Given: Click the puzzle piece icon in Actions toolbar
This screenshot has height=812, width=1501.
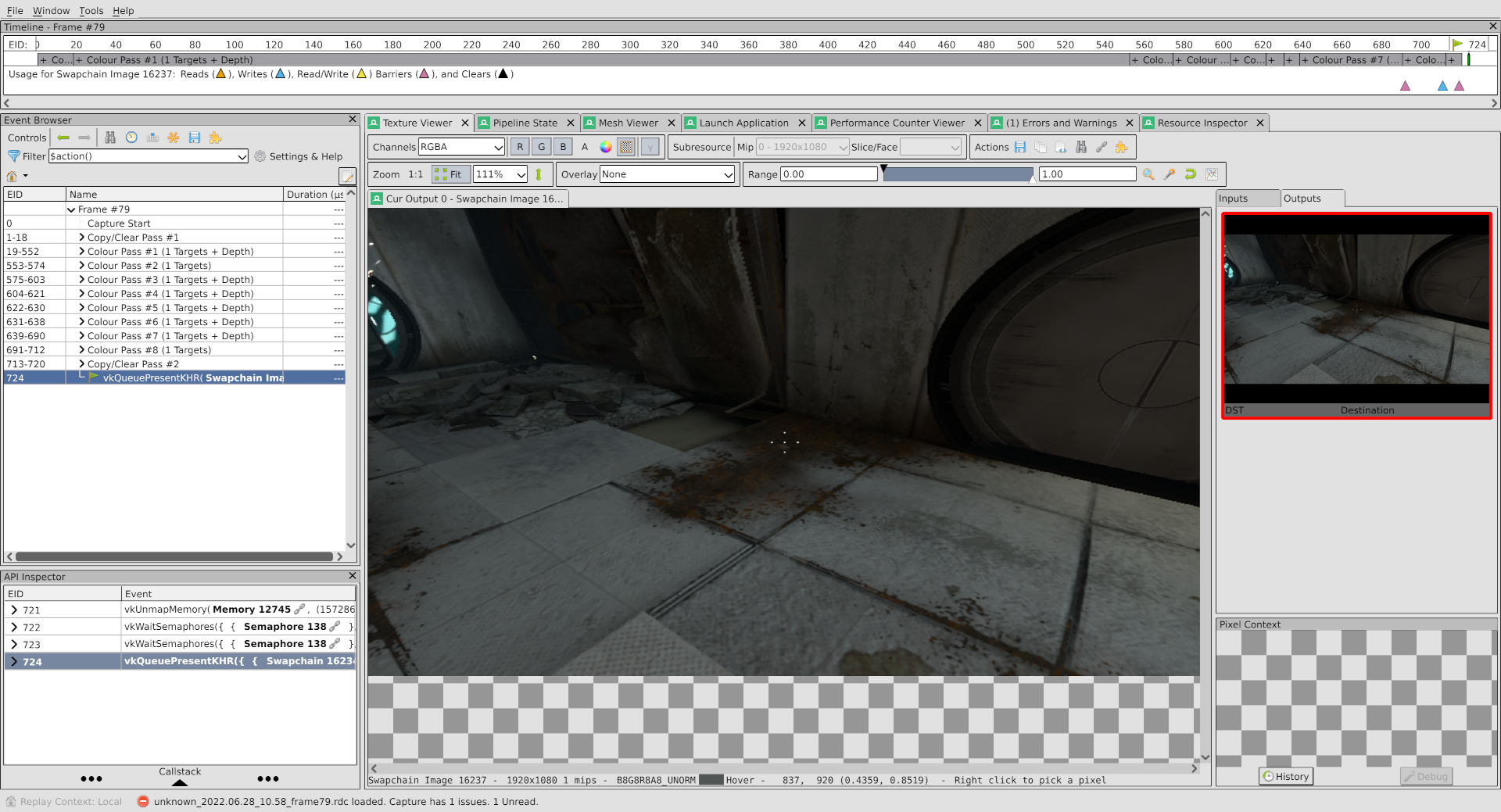Looking at the screenshot, I should [x=1122, y=147].
